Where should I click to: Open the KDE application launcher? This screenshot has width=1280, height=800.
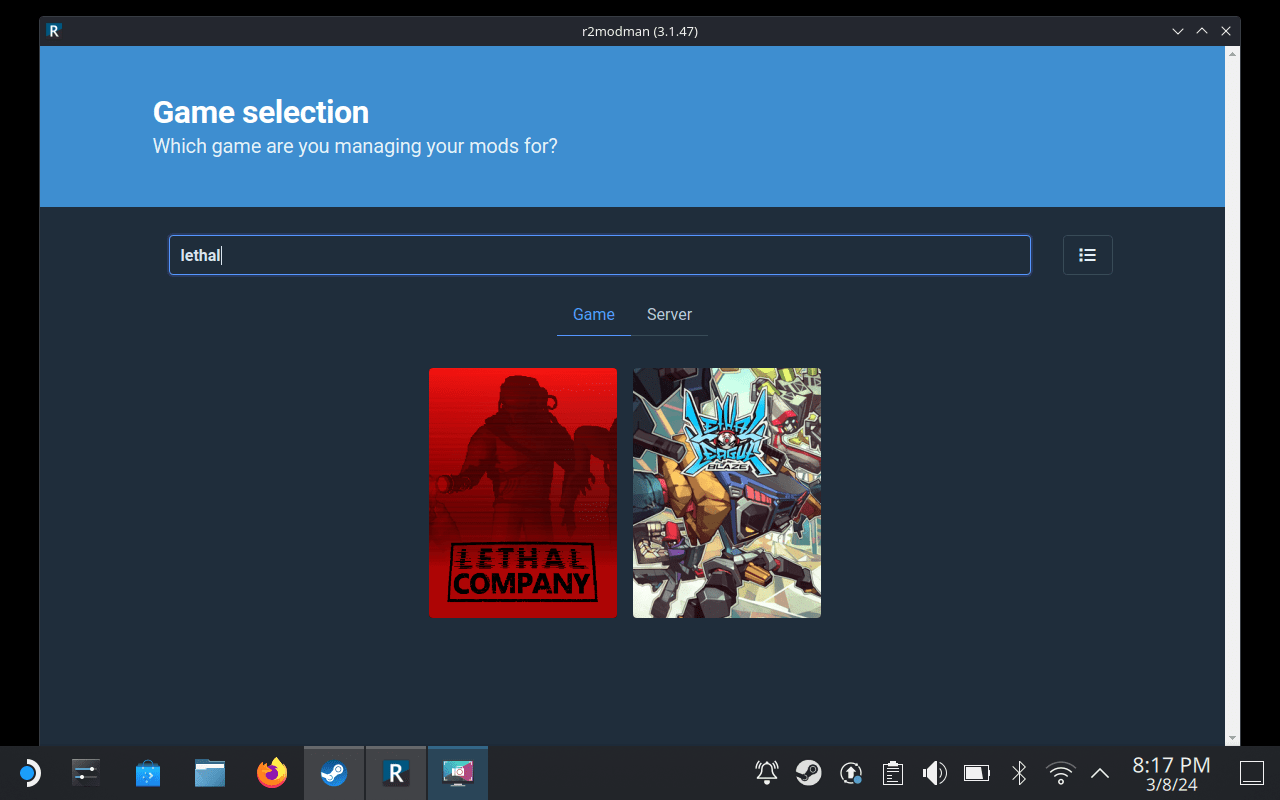(28, 773)
